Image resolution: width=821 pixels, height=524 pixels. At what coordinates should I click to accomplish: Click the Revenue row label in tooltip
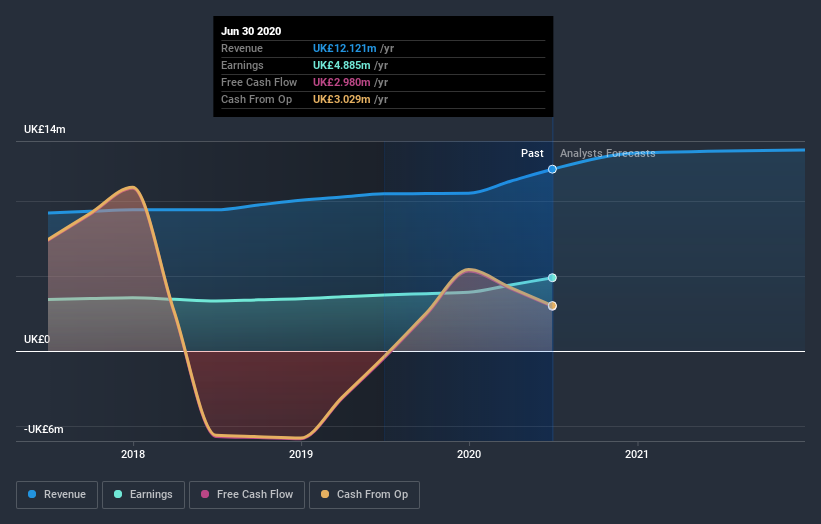(242, 48)
